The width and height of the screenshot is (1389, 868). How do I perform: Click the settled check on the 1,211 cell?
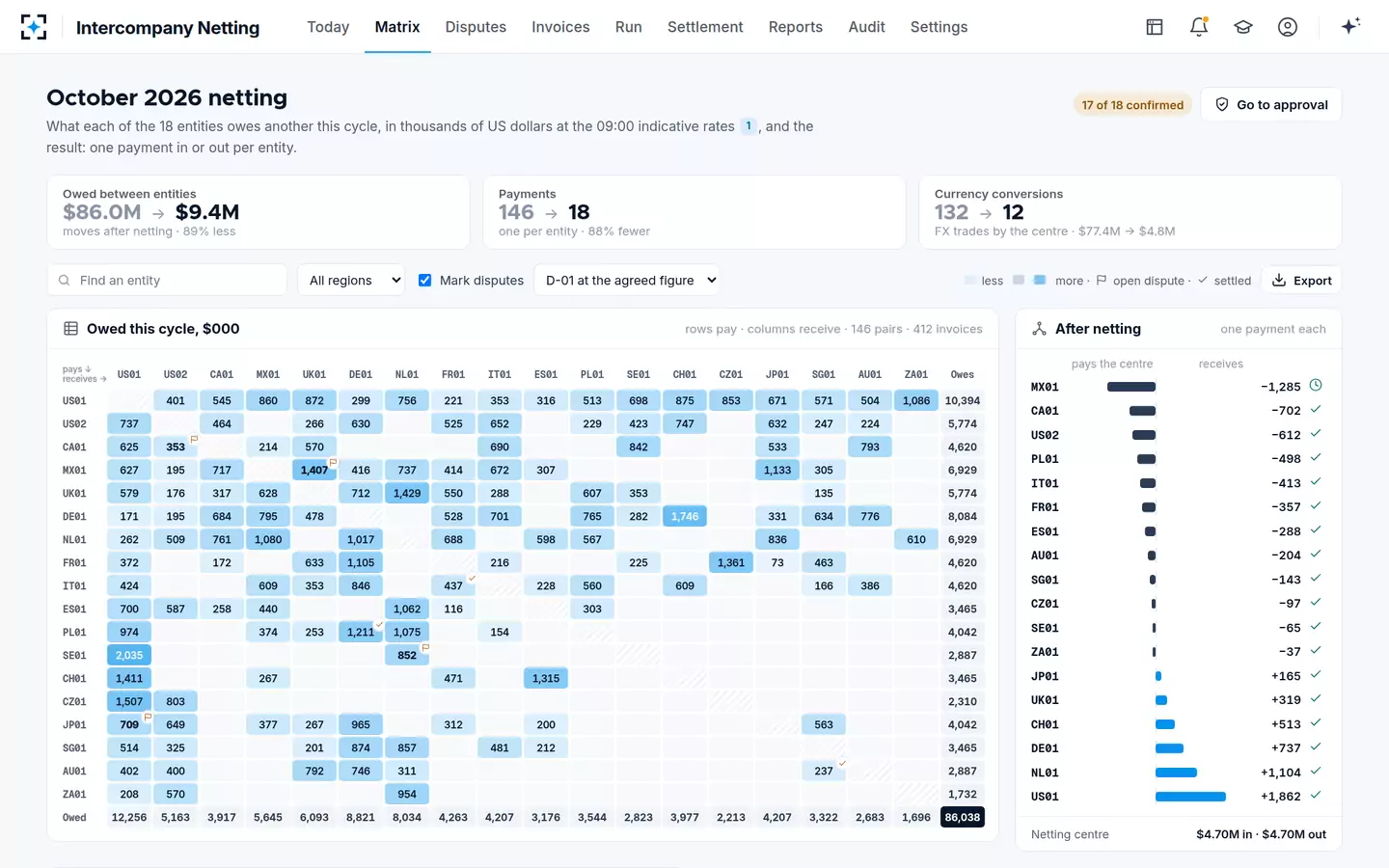pyautogui.click(x=379, y=624)
